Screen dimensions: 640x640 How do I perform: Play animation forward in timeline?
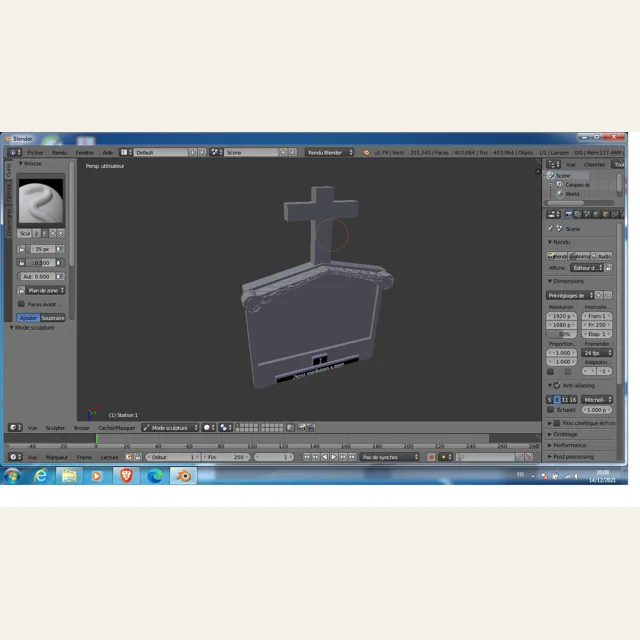[x=334, y=457]
